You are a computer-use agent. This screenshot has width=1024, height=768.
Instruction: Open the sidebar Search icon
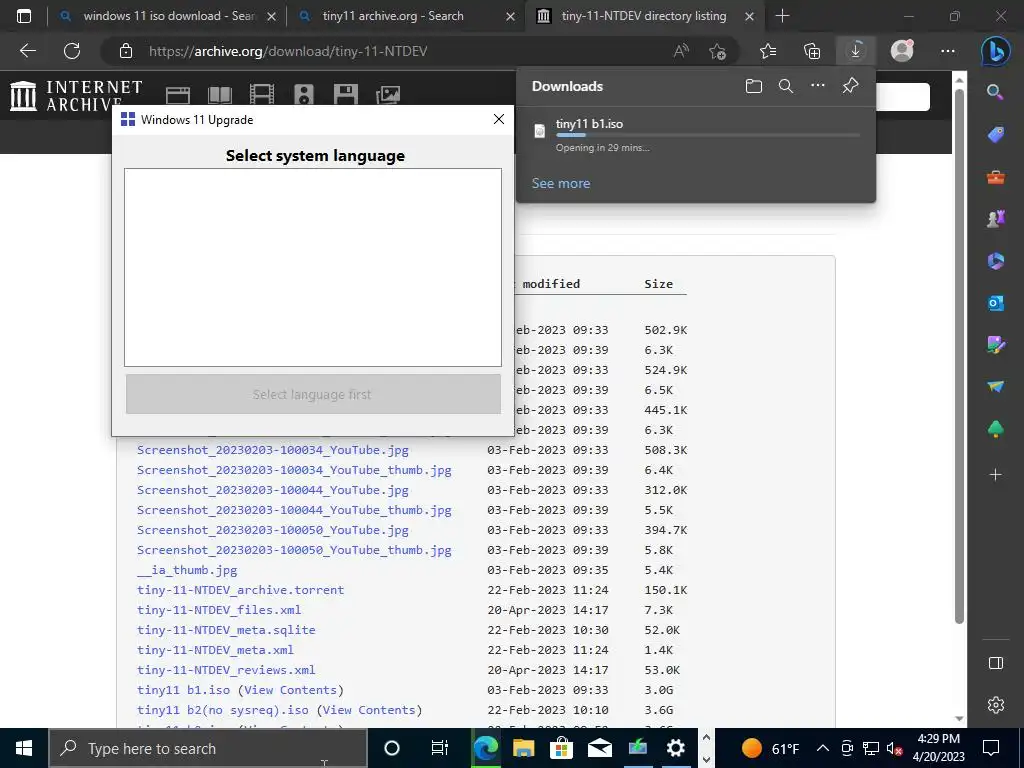coord(995,92)
